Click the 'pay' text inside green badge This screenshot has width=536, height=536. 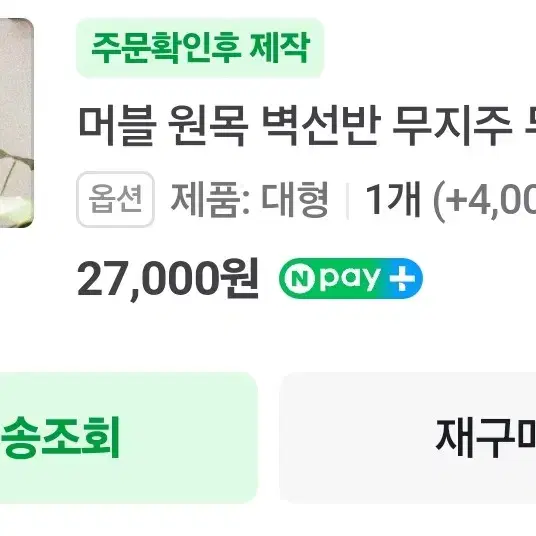tap(351, 280)
